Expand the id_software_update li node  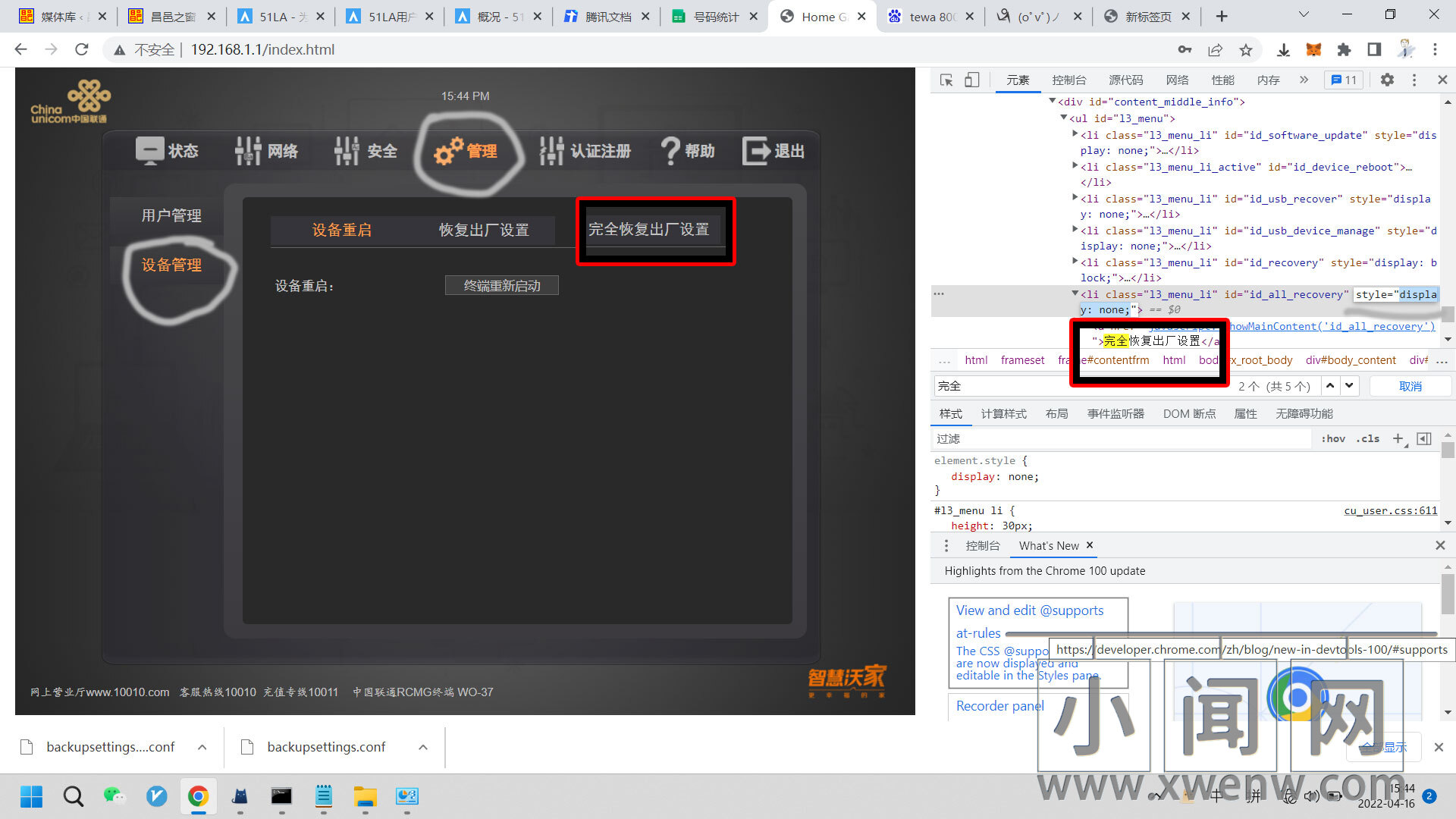[1075, 134]
